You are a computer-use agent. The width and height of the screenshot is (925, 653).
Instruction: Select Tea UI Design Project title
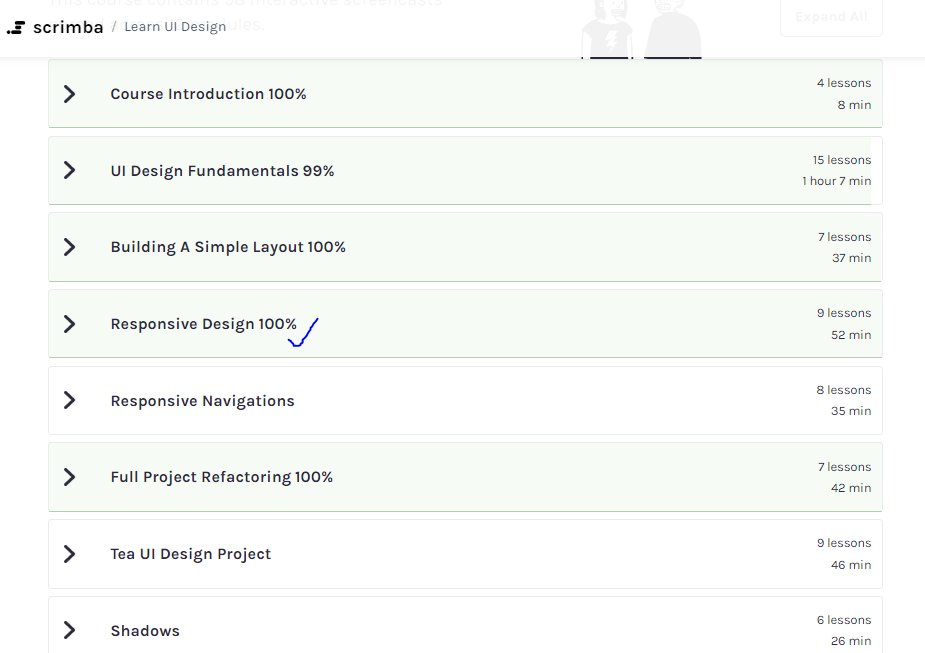(191, 554)
